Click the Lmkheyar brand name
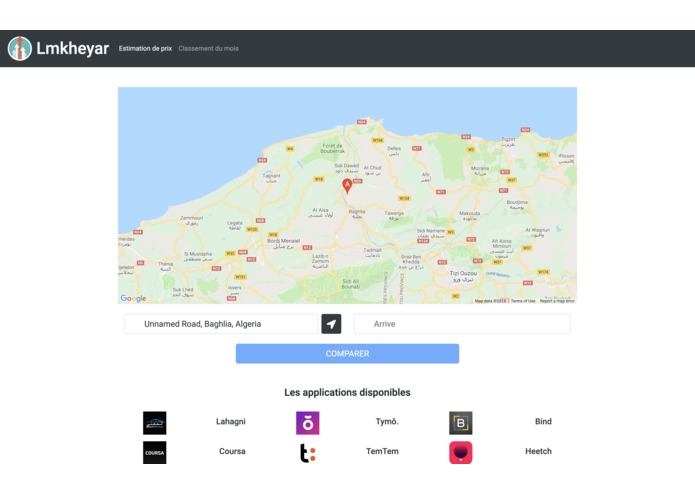This screenshot has width=695, height=494. [x=72, y=48]
